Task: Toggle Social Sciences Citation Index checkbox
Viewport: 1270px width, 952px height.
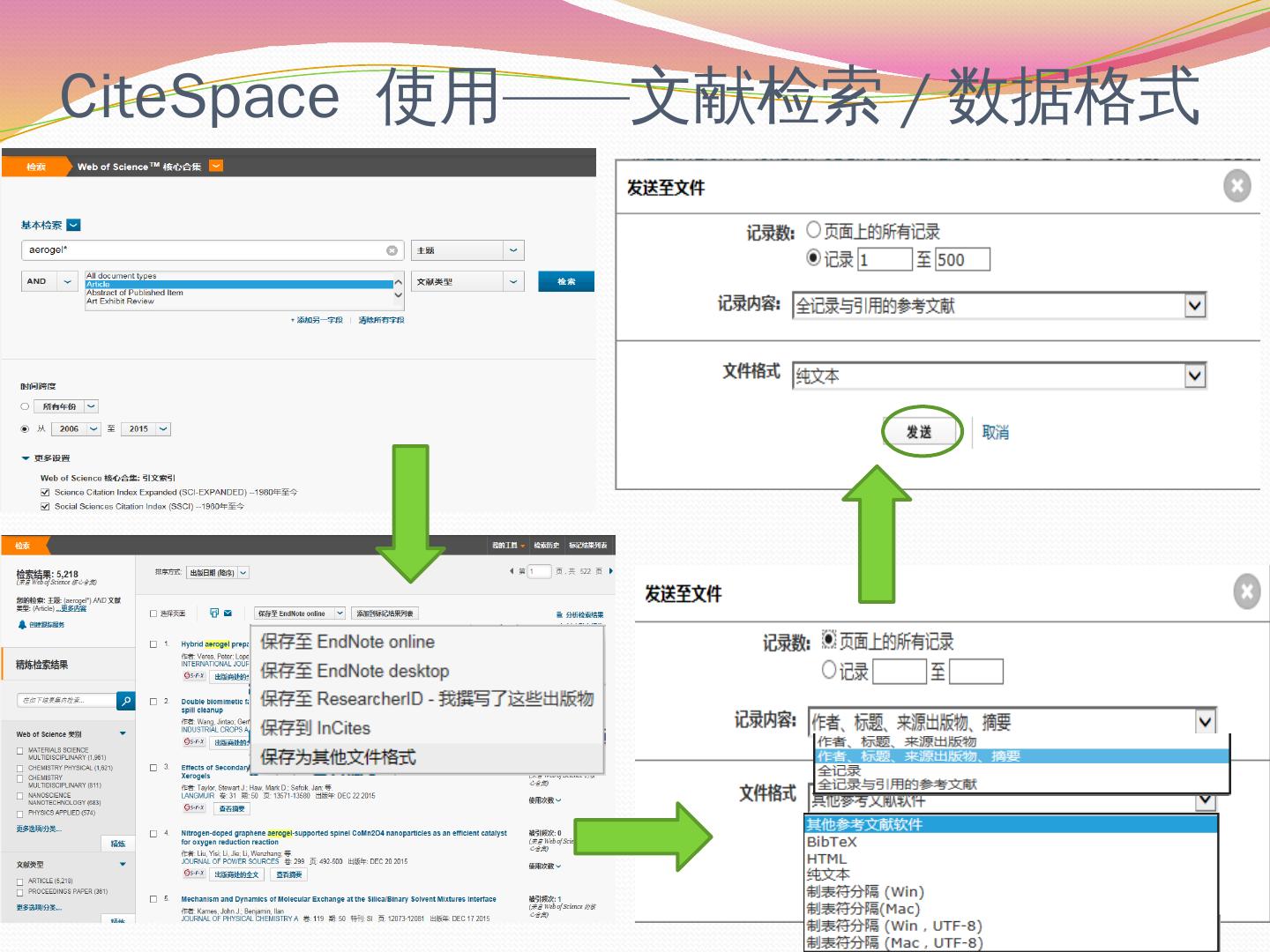Action: (45, 507)
